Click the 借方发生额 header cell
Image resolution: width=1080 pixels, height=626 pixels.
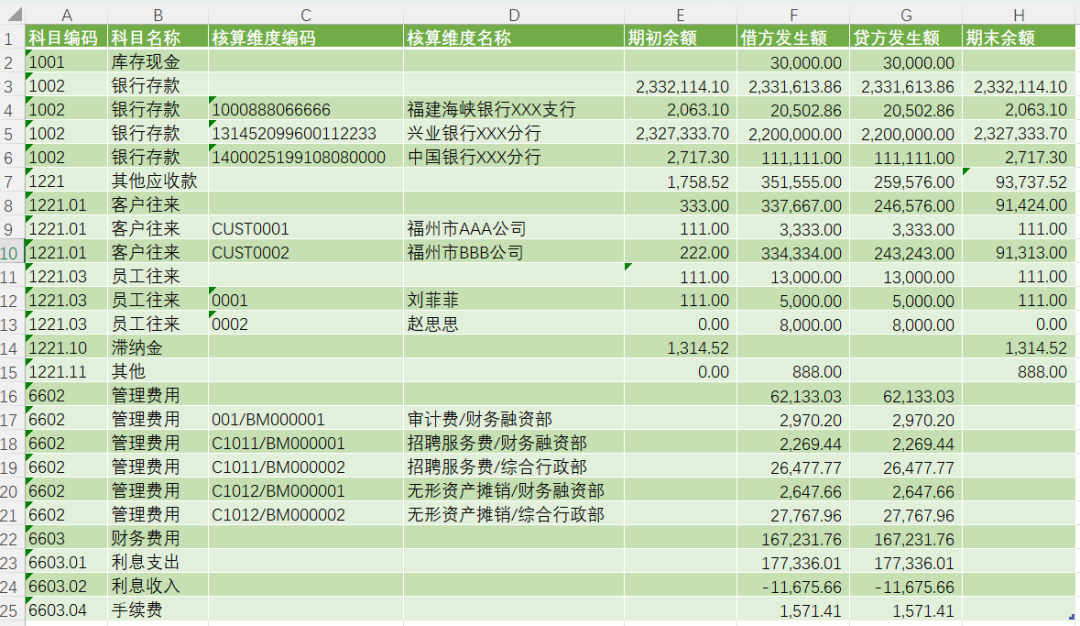click(793, 37)
